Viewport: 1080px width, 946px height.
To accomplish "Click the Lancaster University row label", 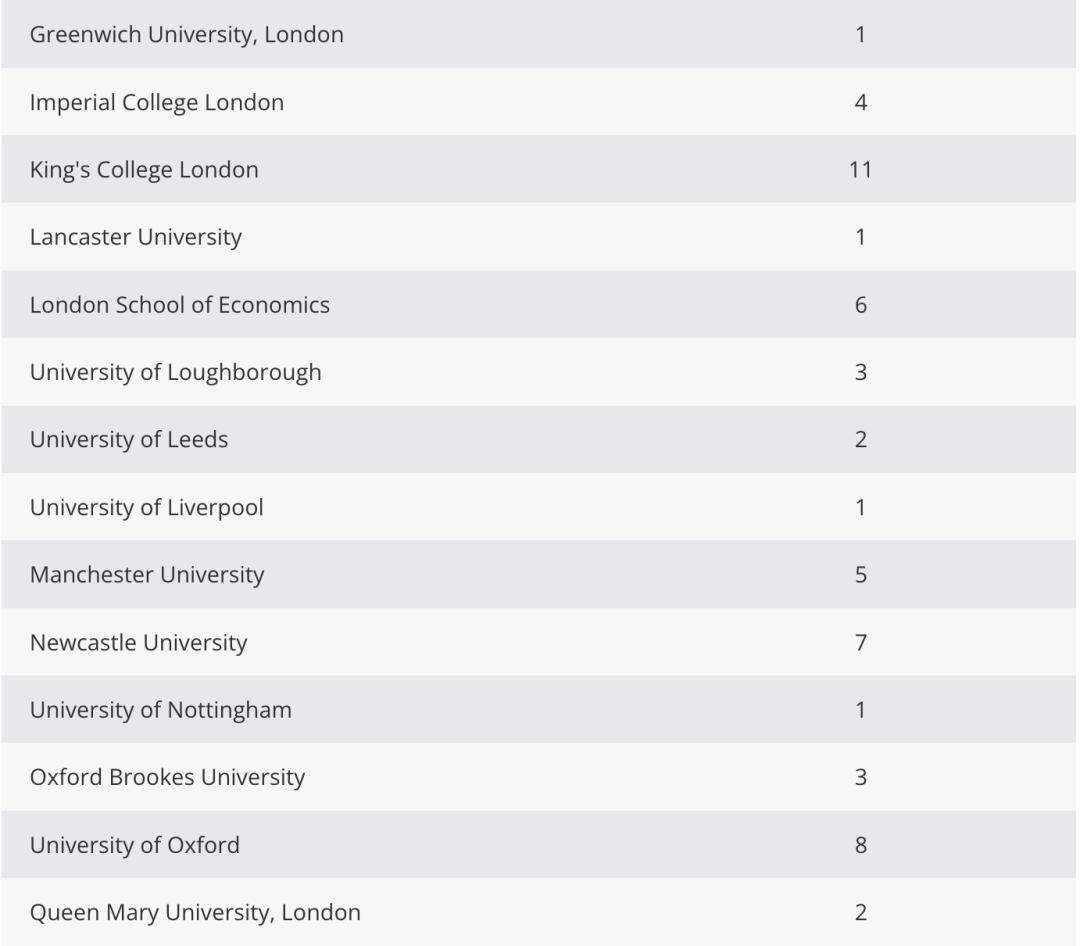I will [135, 237].
